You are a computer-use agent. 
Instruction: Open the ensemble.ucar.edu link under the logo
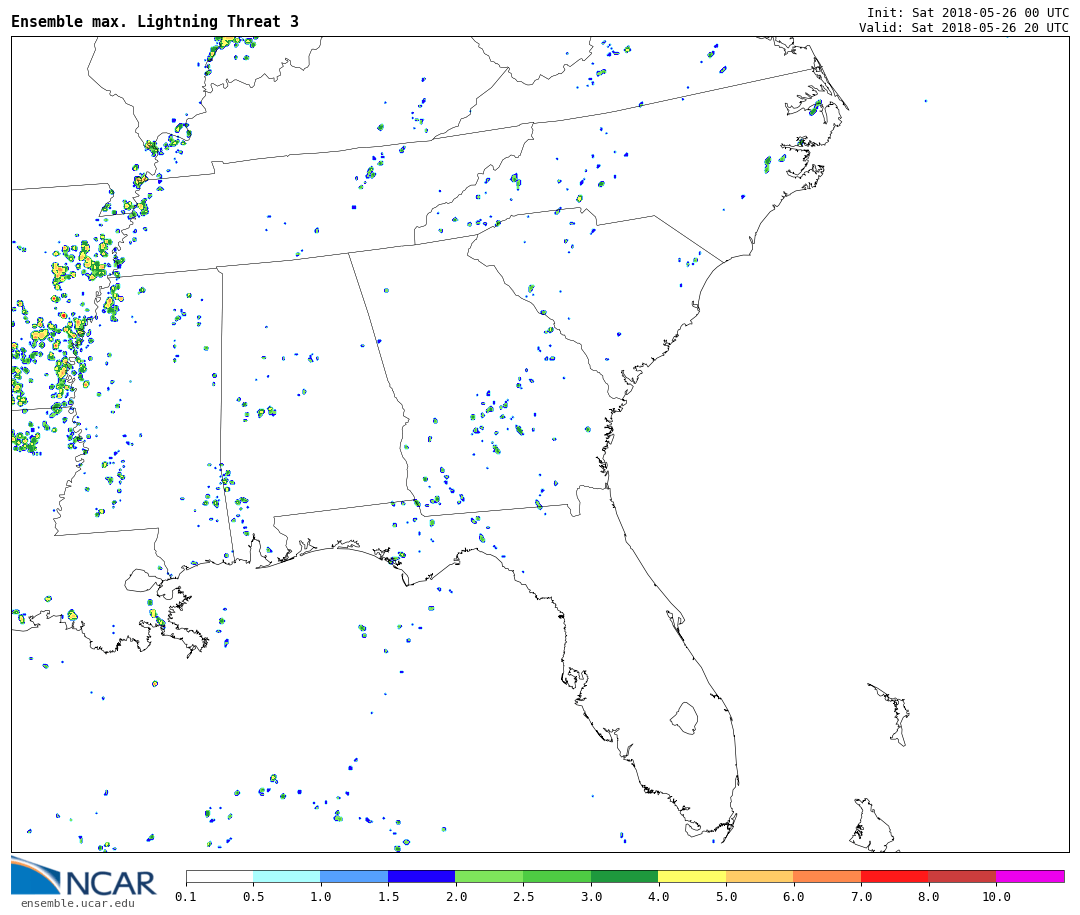tap(77, 904)
